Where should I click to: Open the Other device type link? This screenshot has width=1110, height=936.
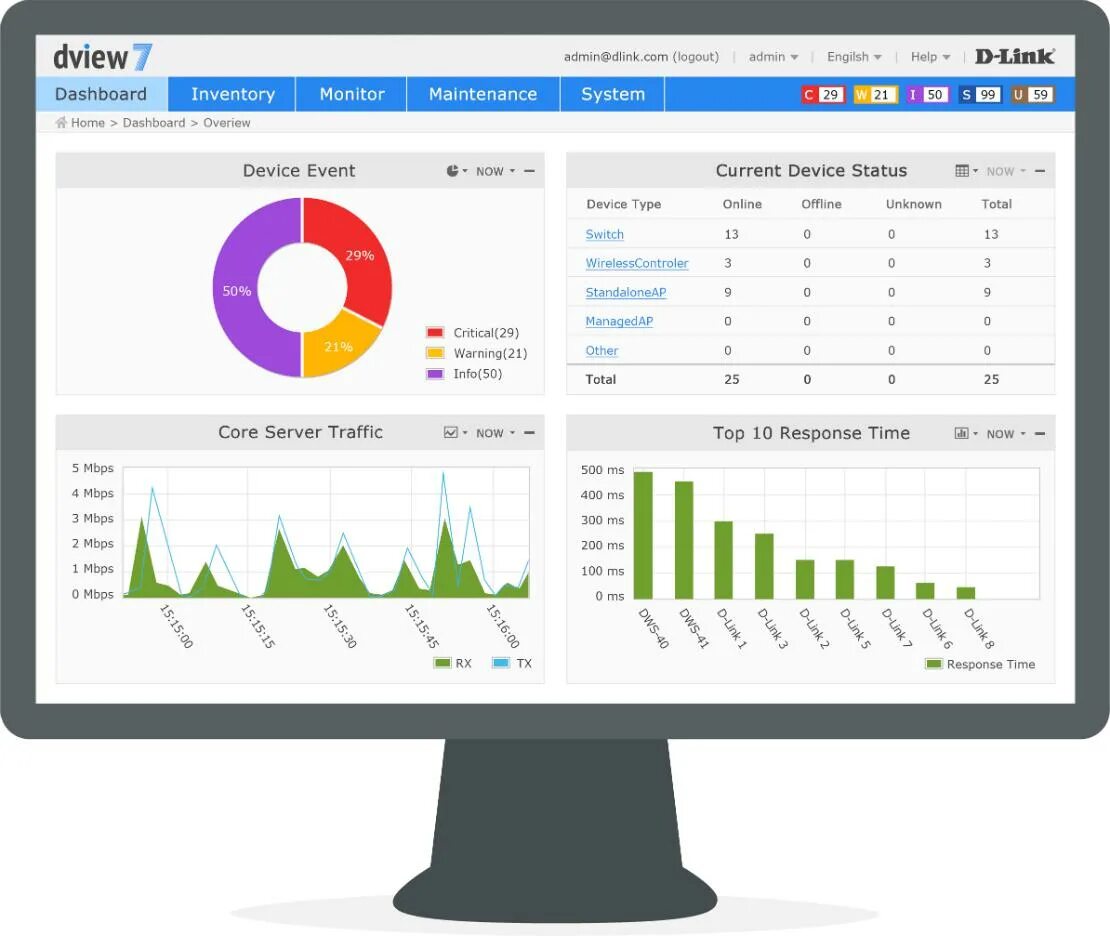point(602,350)
